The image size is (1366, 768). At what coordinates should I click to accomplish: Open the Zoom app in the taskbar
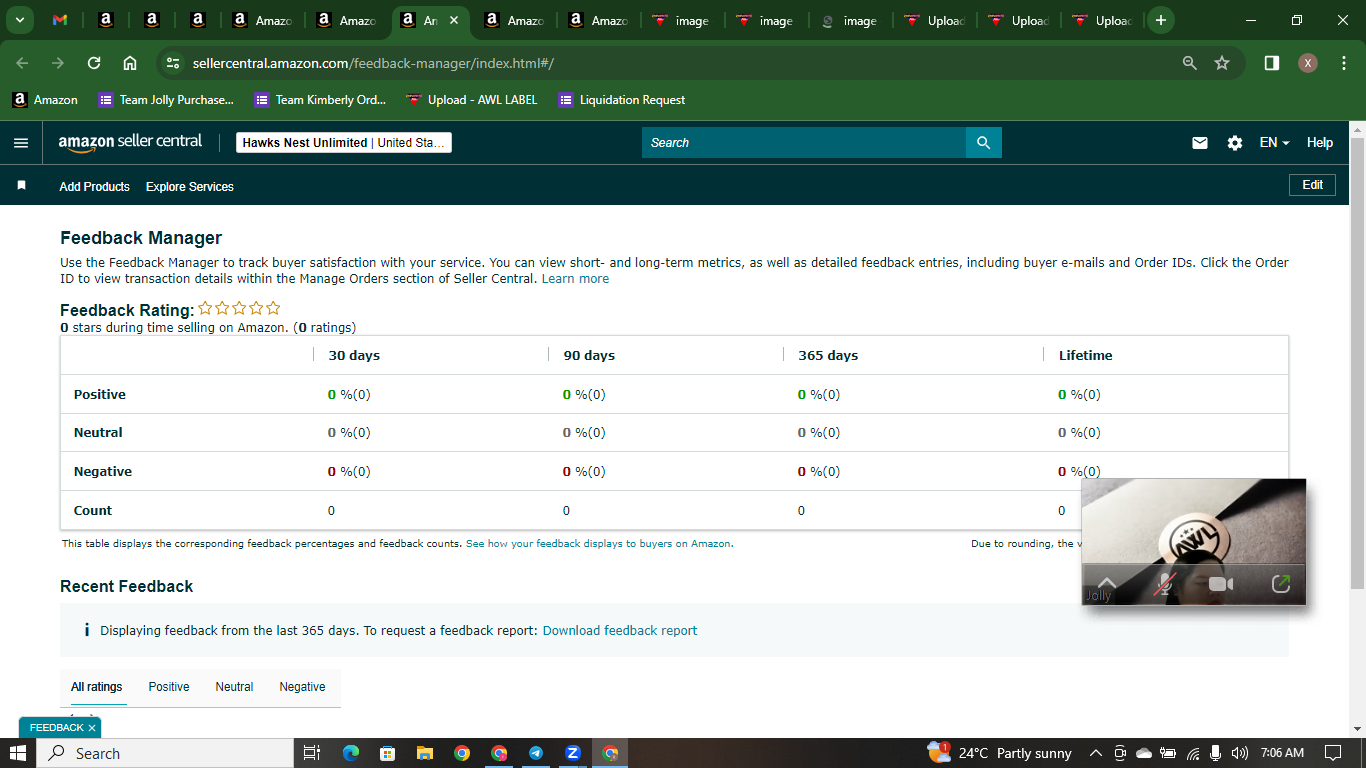[573, 753]
